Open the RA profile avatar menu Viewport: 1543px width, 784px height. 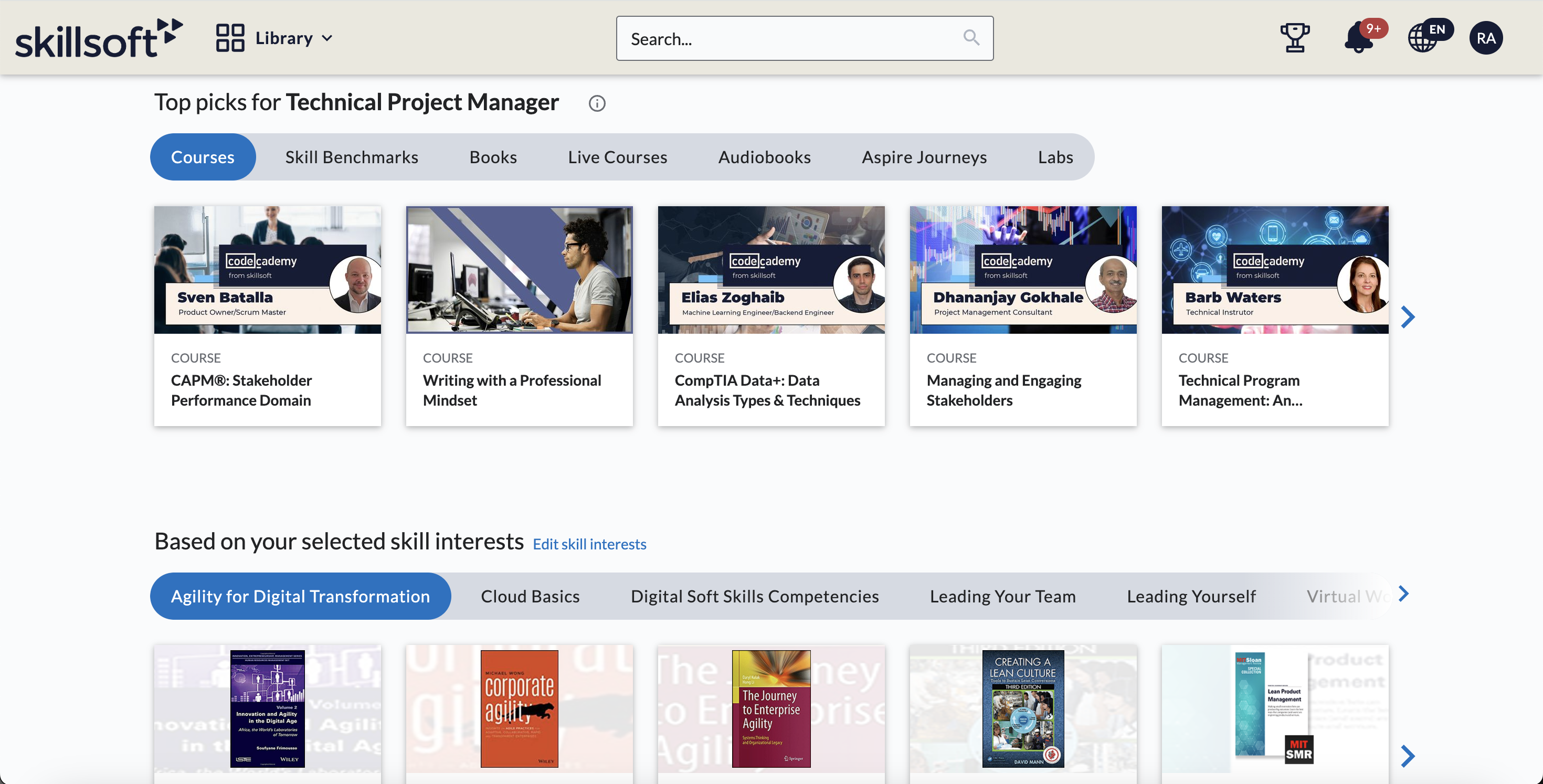(1486, 38)
